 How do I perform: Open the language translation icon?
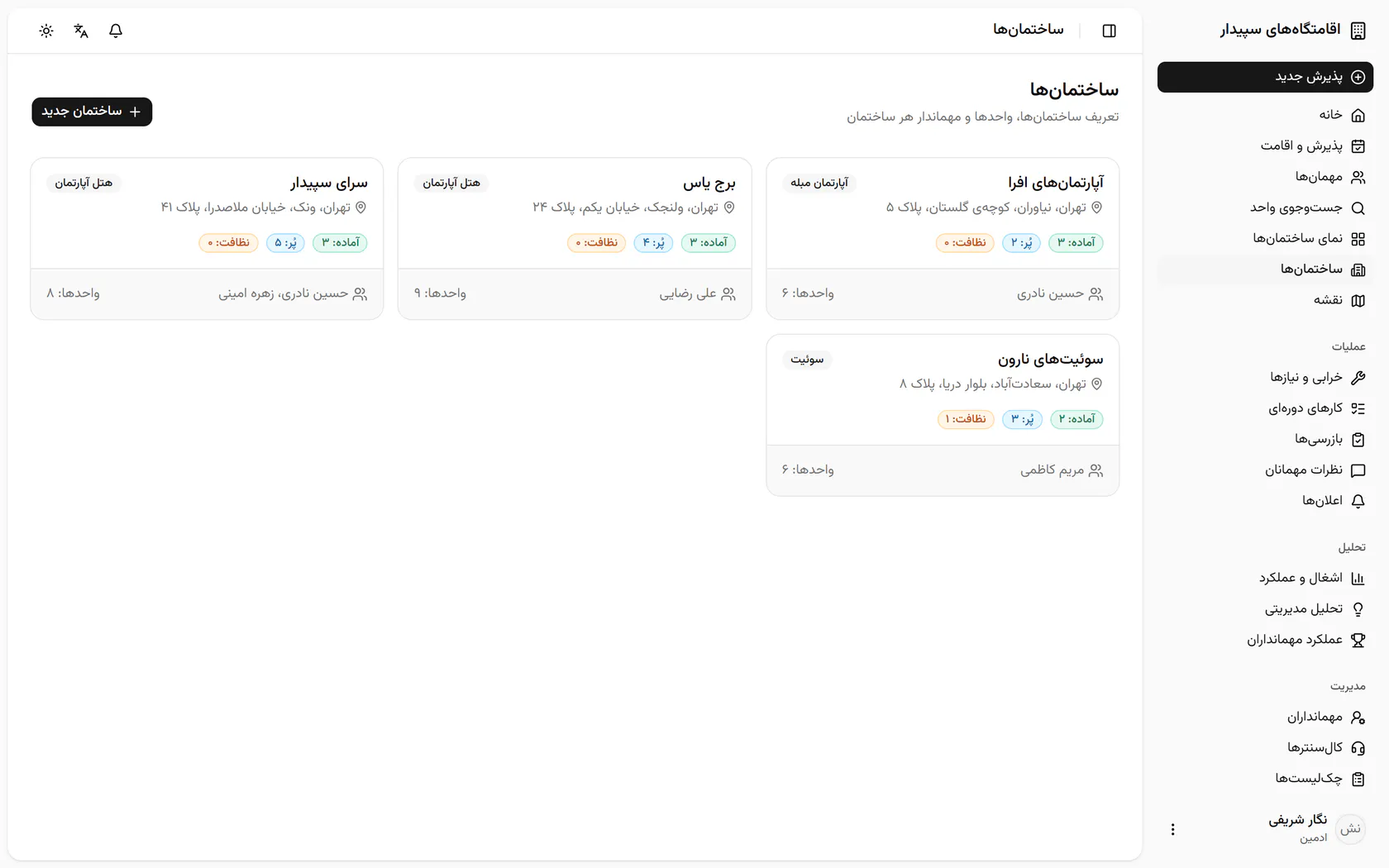(81, 31)
